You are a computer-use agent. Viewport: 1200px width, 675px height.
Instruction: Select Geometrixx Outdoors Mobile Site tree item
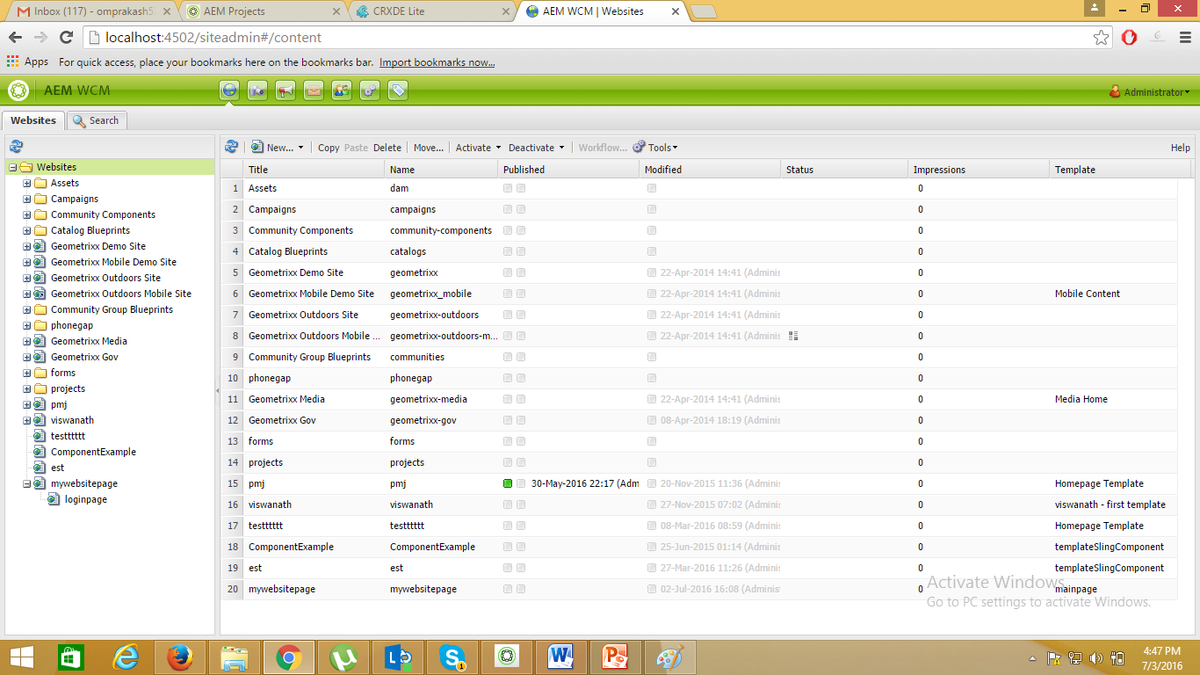click(x=121, y=294)
